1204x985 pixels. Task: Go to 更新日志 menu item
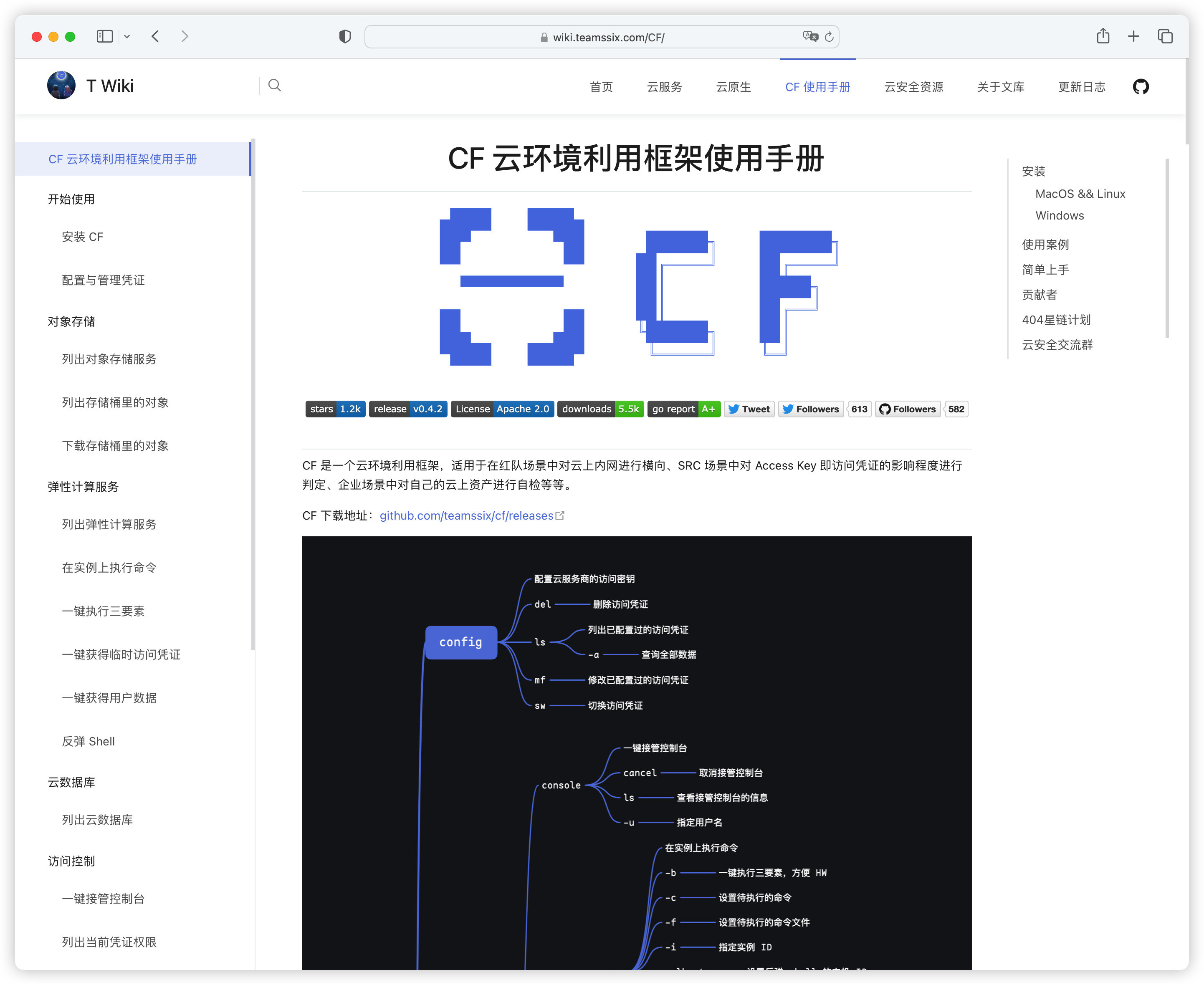coord(1081,87)
